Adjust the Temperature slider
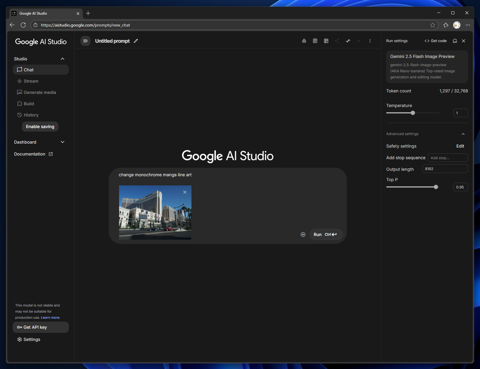This screenshot has width=480, height=369. [x=413, y=113]
